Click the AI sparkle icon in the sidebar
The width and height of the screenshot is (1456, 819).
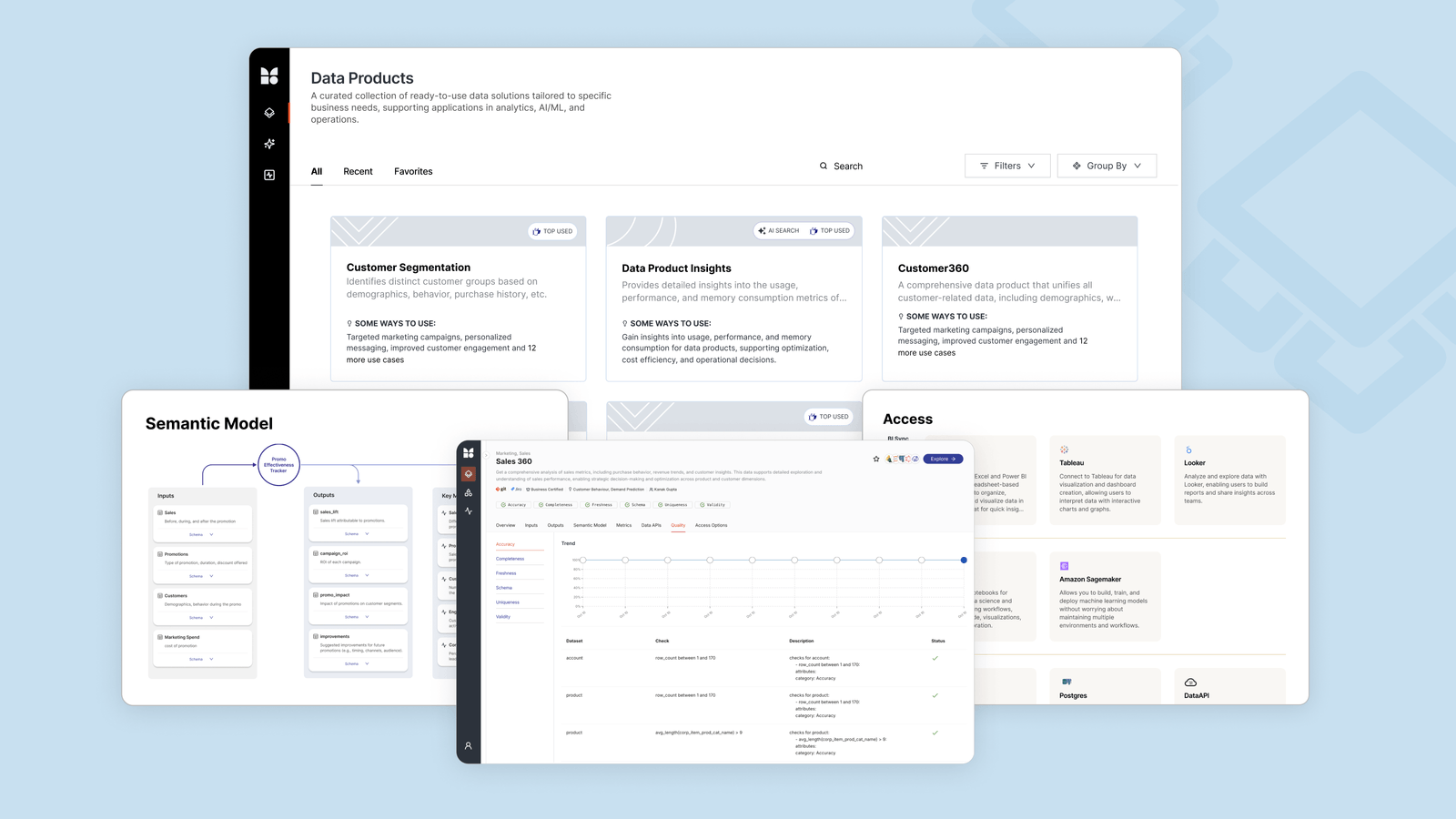click(268, 143)
